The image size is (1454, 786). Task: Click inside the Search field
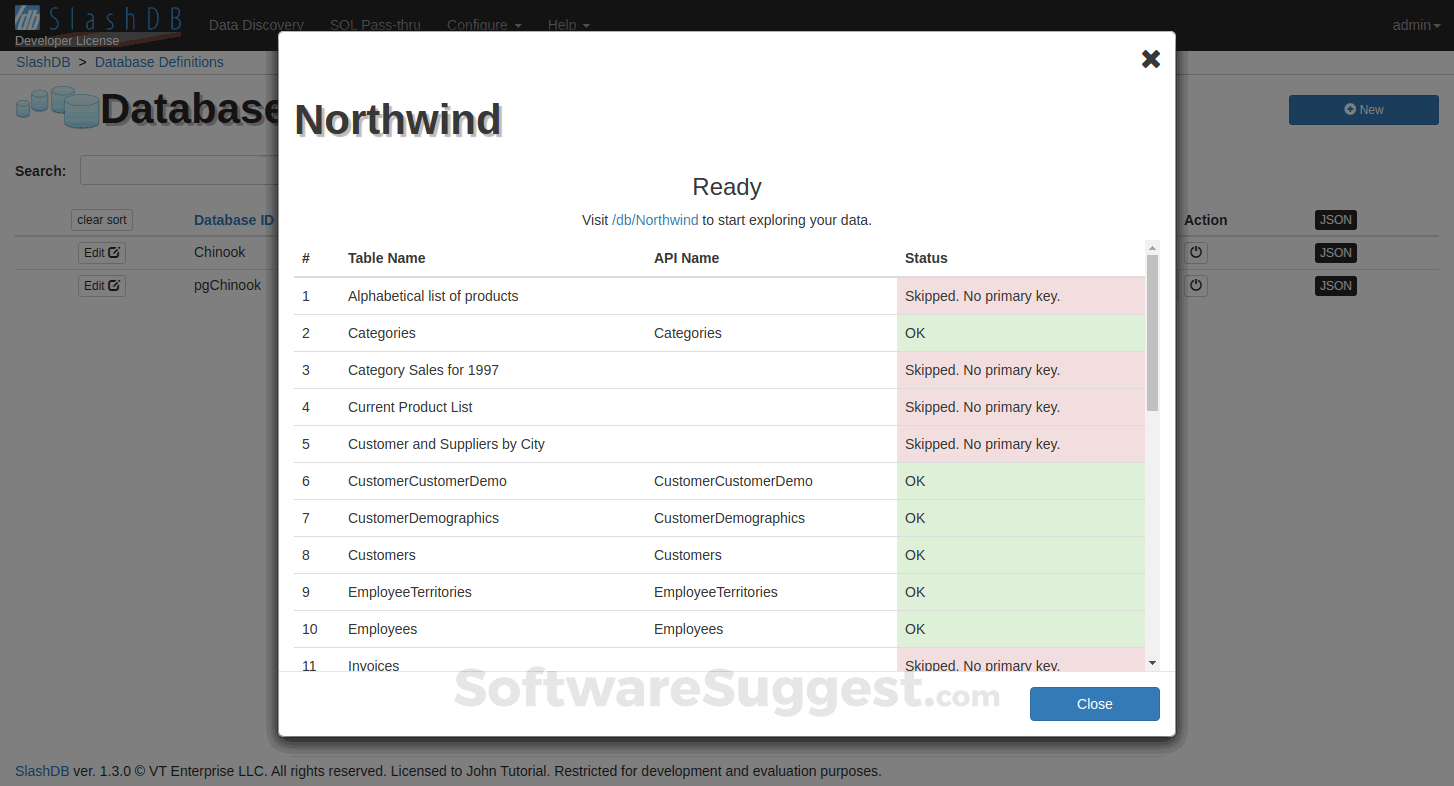pyautogui.click(x=180, y=170)
